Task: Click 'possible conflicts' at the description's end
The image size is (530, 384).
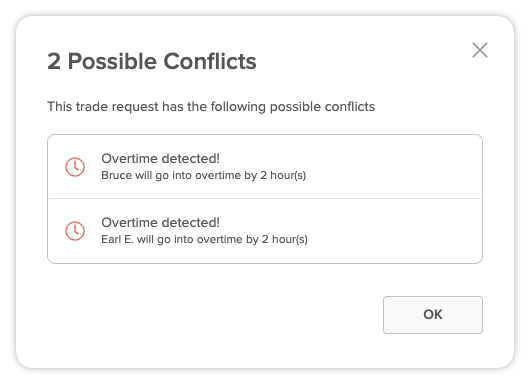Action: (322, 107)
